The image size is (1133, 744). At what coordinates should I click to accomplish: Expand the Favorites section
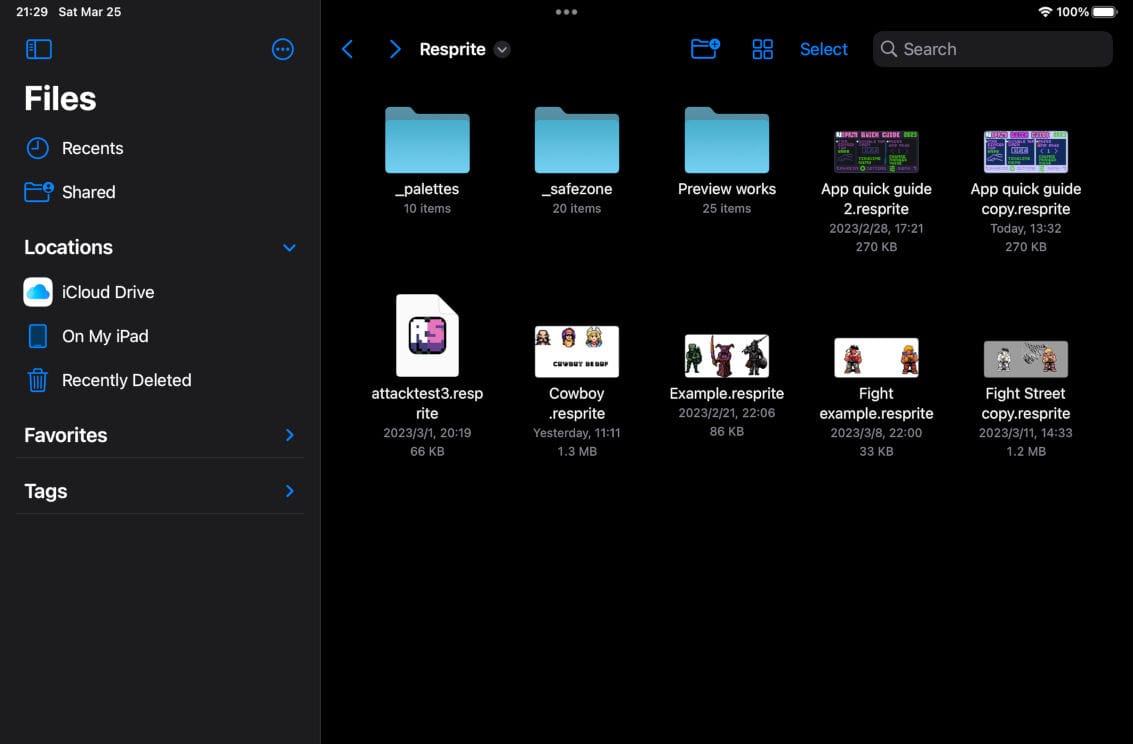pos(289,435)
